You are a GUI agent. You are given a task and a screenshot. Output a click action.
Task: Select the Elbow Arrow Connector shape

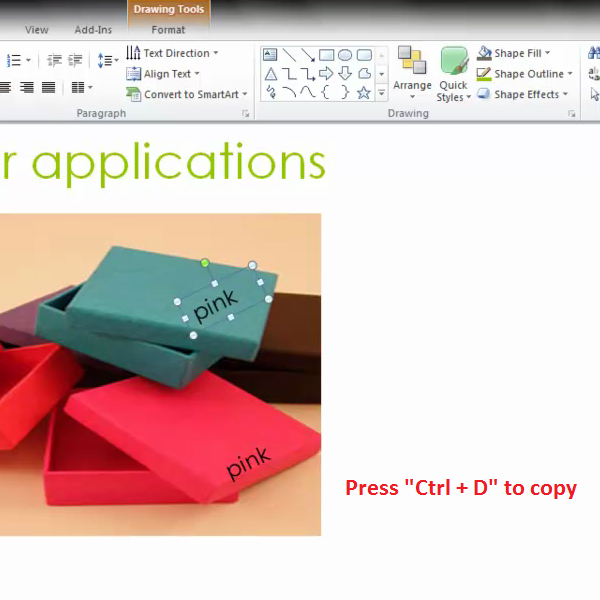click(308, 73)
